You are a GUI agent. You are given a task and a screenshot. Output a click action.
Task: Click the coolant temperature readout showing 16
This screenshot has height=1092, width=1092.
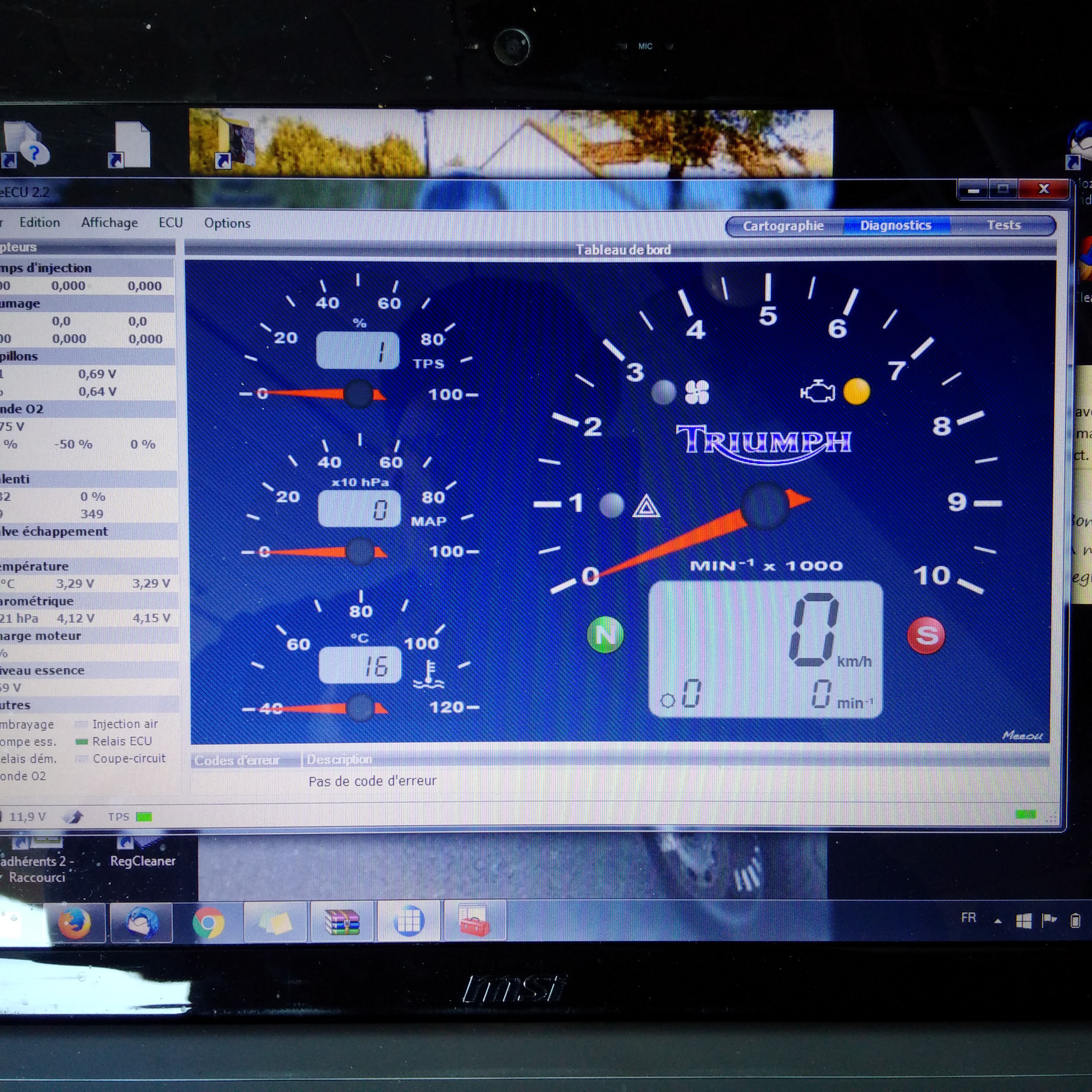tap(360, 665)
